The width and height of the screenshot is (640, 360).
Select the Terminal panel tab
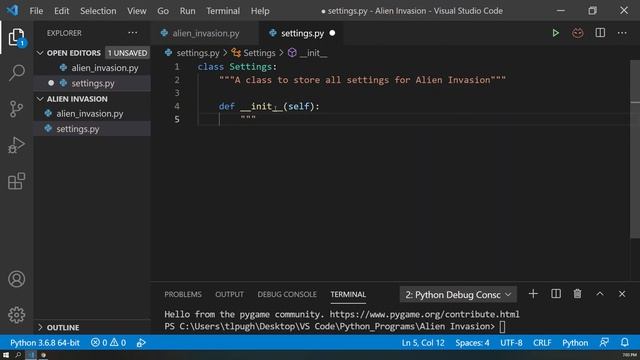[x=348, y=294]
